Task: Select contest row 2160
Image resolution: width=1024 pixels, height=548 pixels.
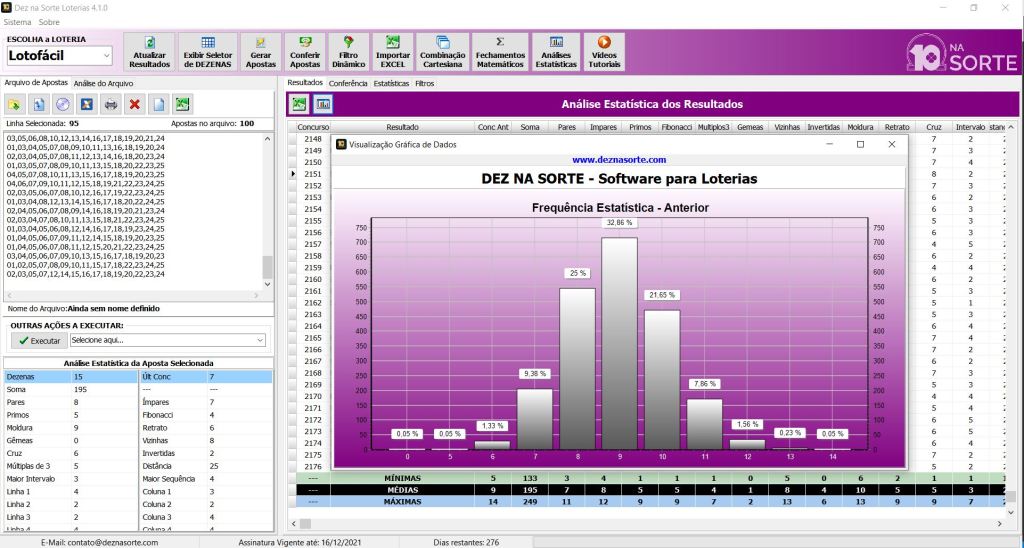Action: click(313, 280)
